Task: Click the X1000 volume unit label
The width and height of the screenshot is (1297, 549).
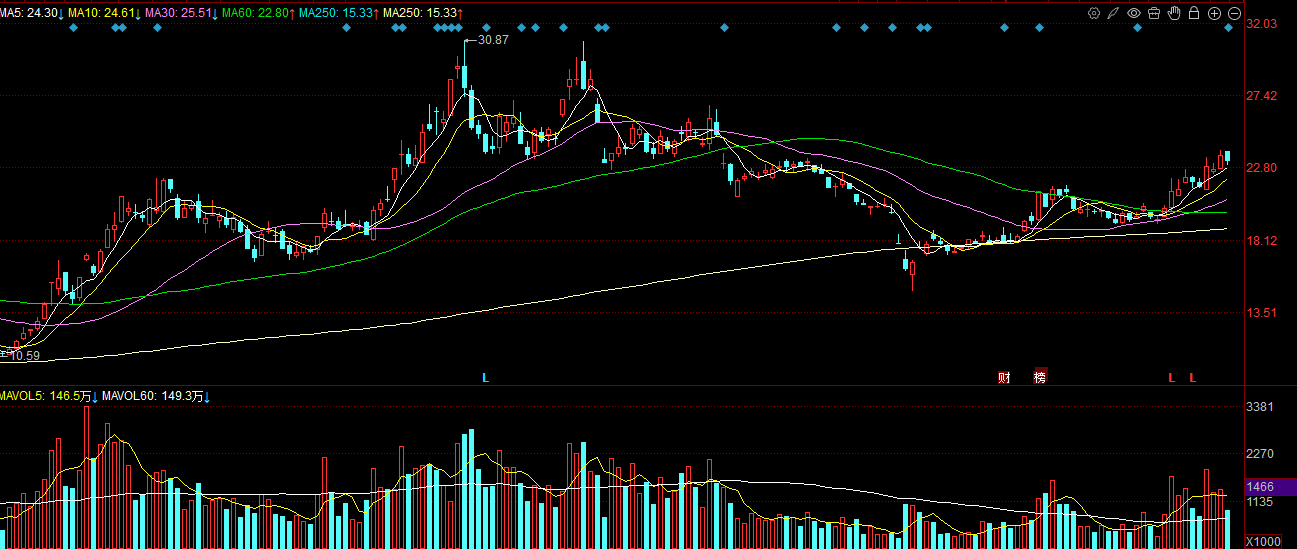Action: (1261, 541)
